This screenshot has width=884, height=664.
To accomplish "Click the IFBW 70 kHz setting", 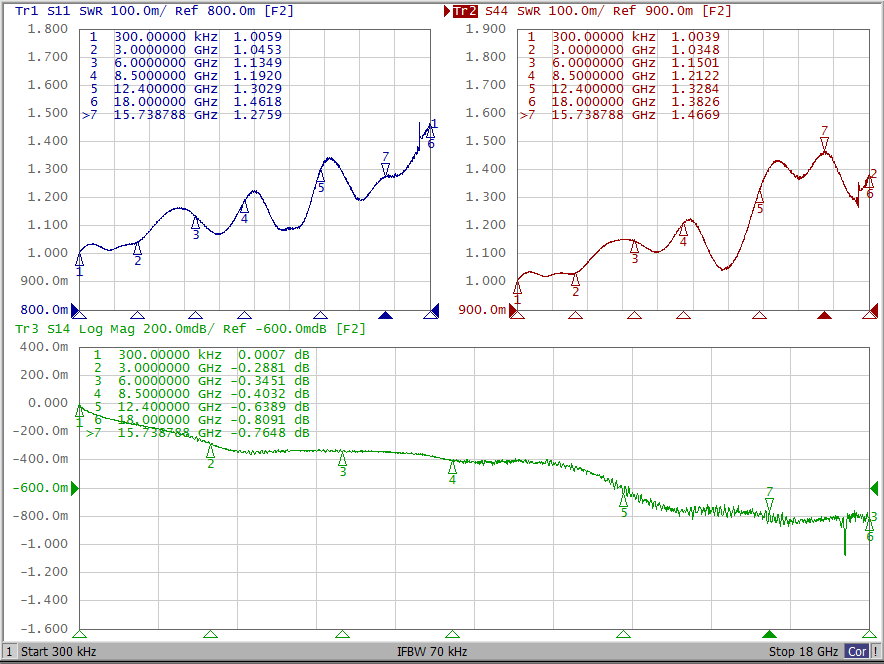I will pyautogui.click(x=432, y=652).
